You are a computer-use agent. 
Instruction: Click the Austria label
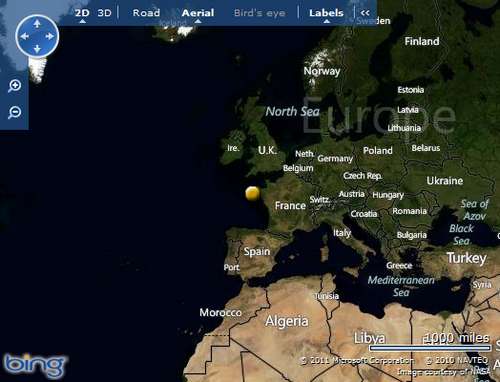tap(352, 194)
